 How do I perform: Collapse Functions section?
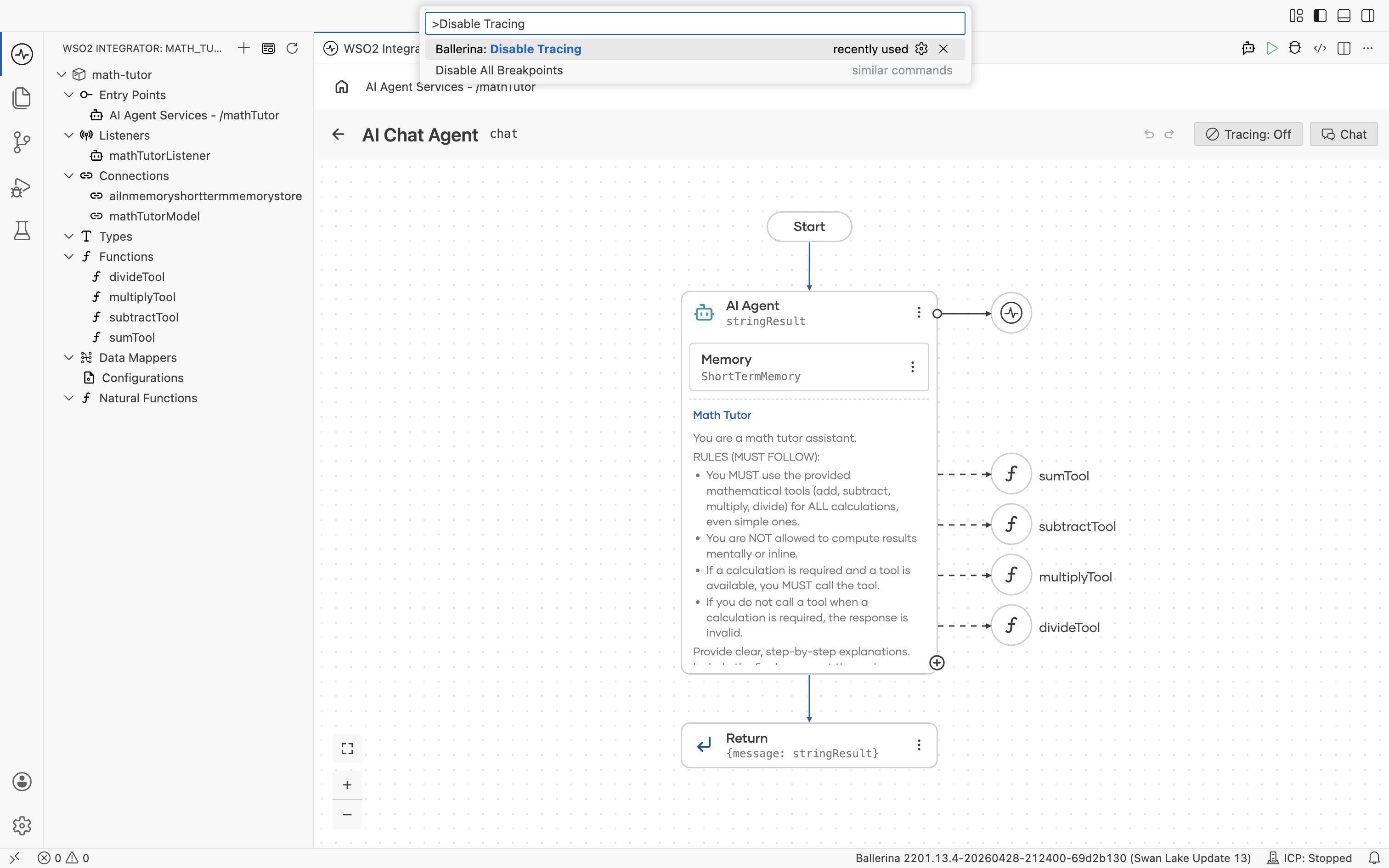pyautogui.click(x=69, y=257)
